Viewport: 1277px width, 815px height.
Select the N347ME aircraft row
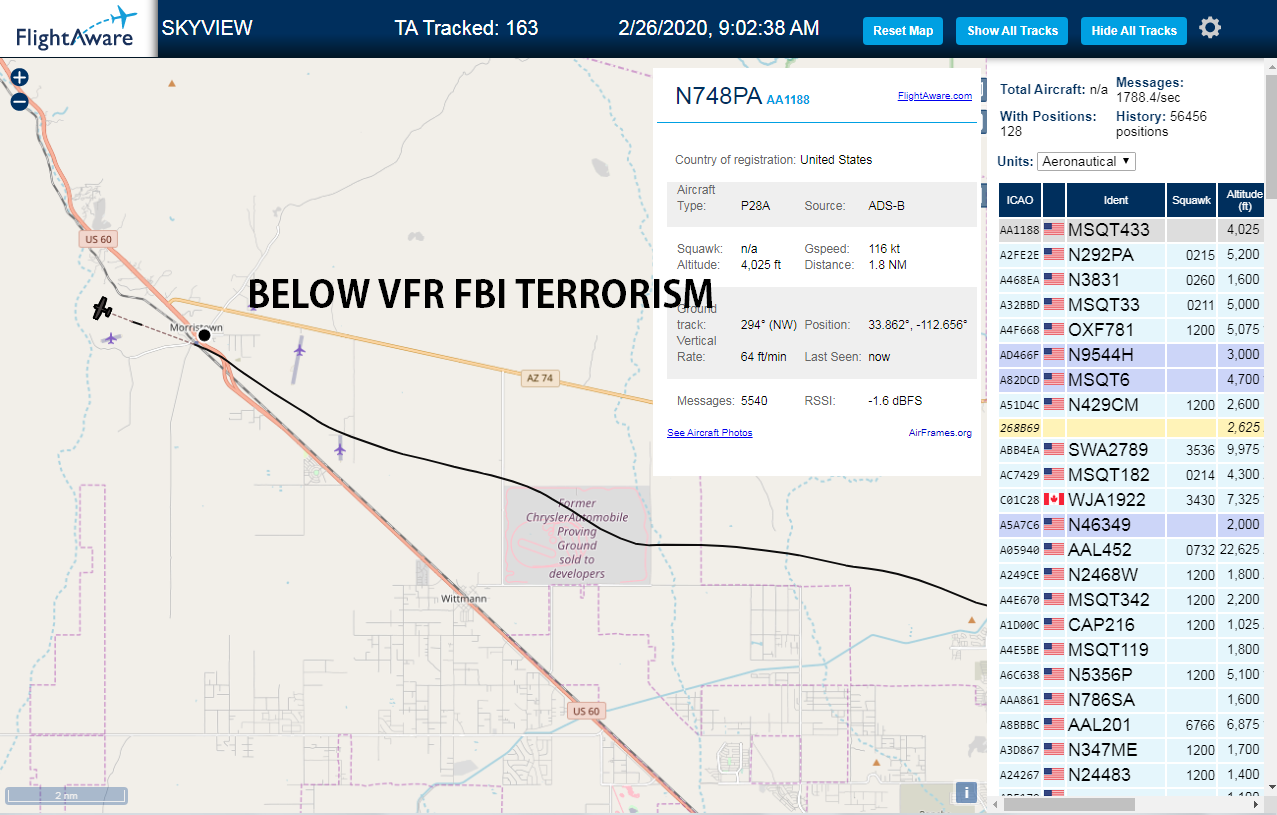point(1132,750)
